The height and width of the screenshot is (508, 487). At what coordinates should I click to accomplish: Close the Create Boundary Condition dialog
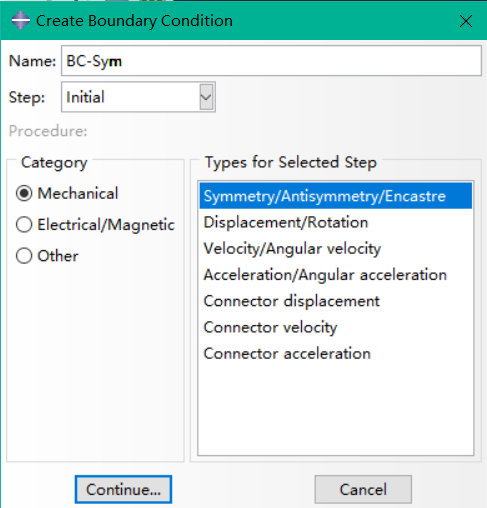[465, 21]
